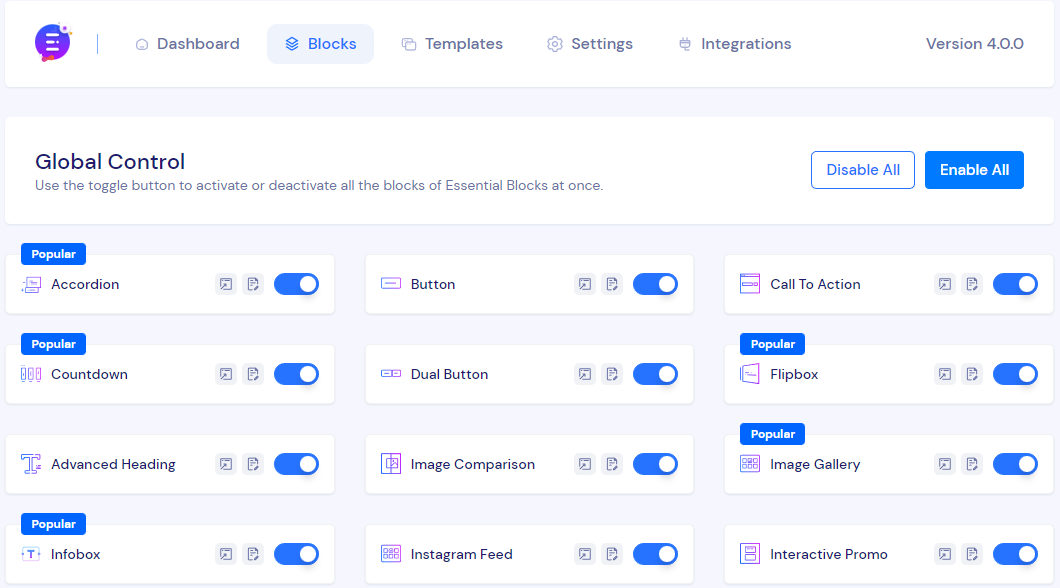Switch to the Templates tab

click(x=452, y=43)
